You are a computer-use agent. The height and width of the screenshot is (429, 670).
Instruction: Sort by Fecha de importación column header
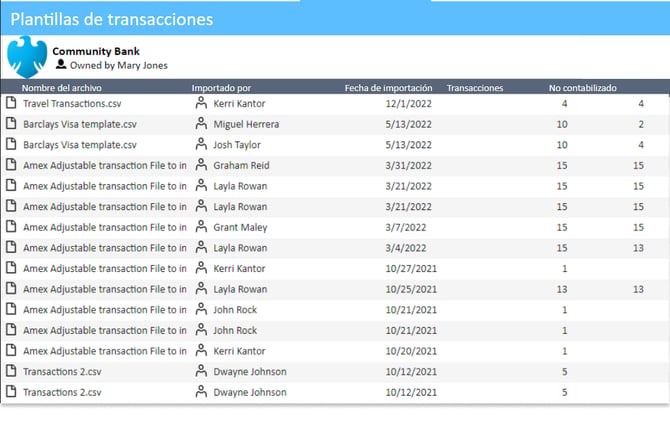pos(388,88)
